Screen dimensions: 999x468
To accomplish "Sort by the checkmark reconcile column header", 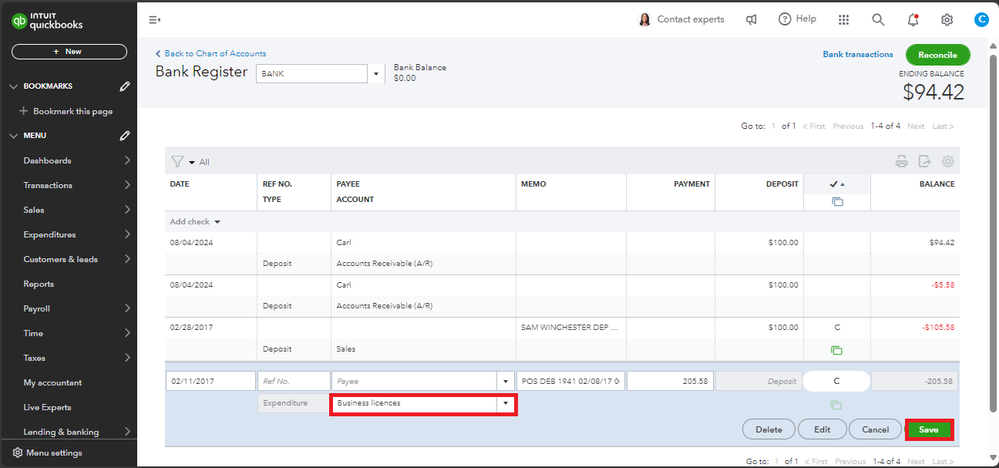I will point(837,184).
